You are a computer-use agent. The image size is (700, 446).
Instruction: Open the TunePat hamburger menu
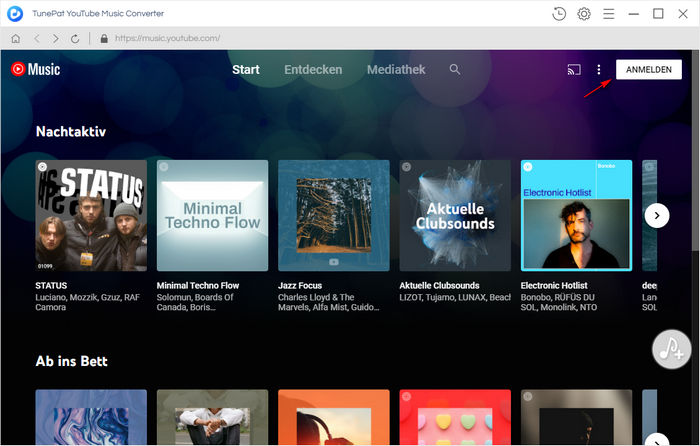(x=608, y=14)
